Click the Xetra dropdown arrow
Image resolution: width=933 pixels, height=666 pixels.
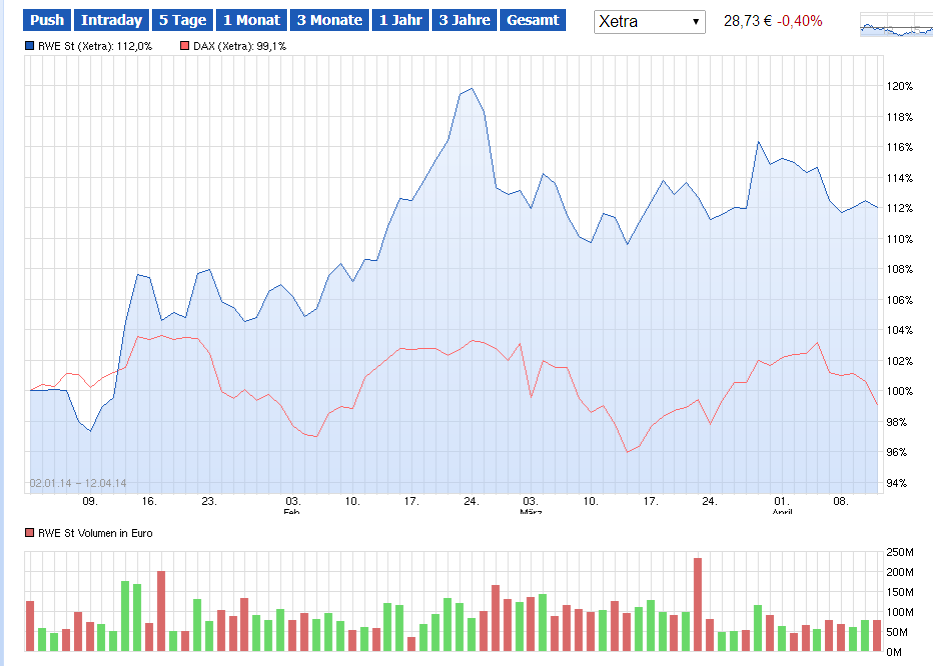click(x=695, y=20)
